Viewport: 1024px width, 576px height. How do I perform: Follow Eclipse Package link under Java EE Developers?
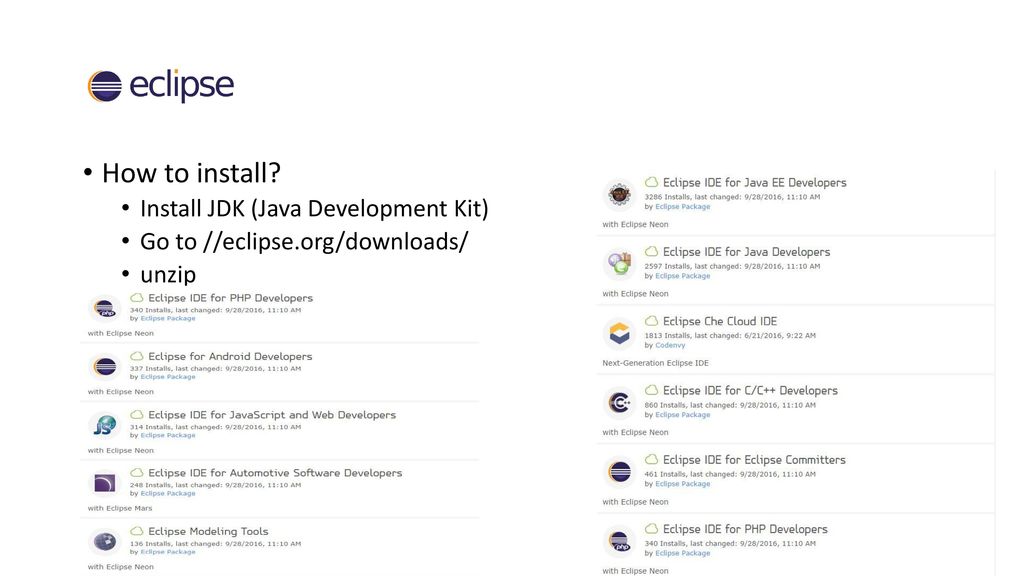click(682, 206)
